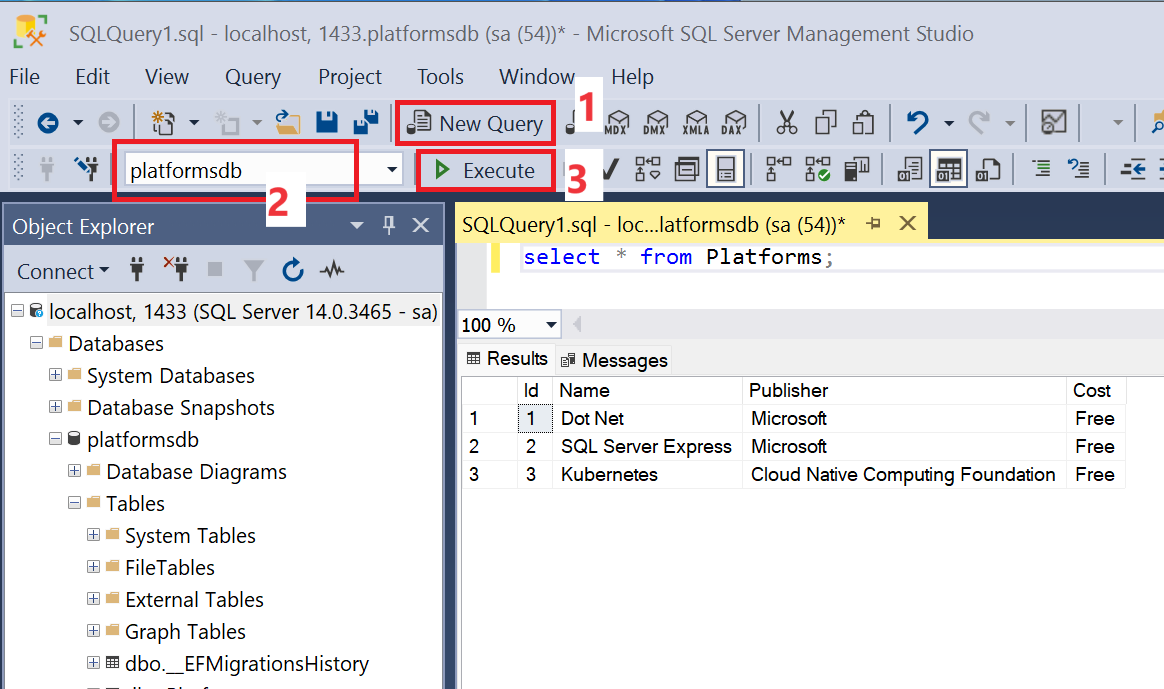
Task: Click the Cut scissors icon
Action: tap(787, 123)
